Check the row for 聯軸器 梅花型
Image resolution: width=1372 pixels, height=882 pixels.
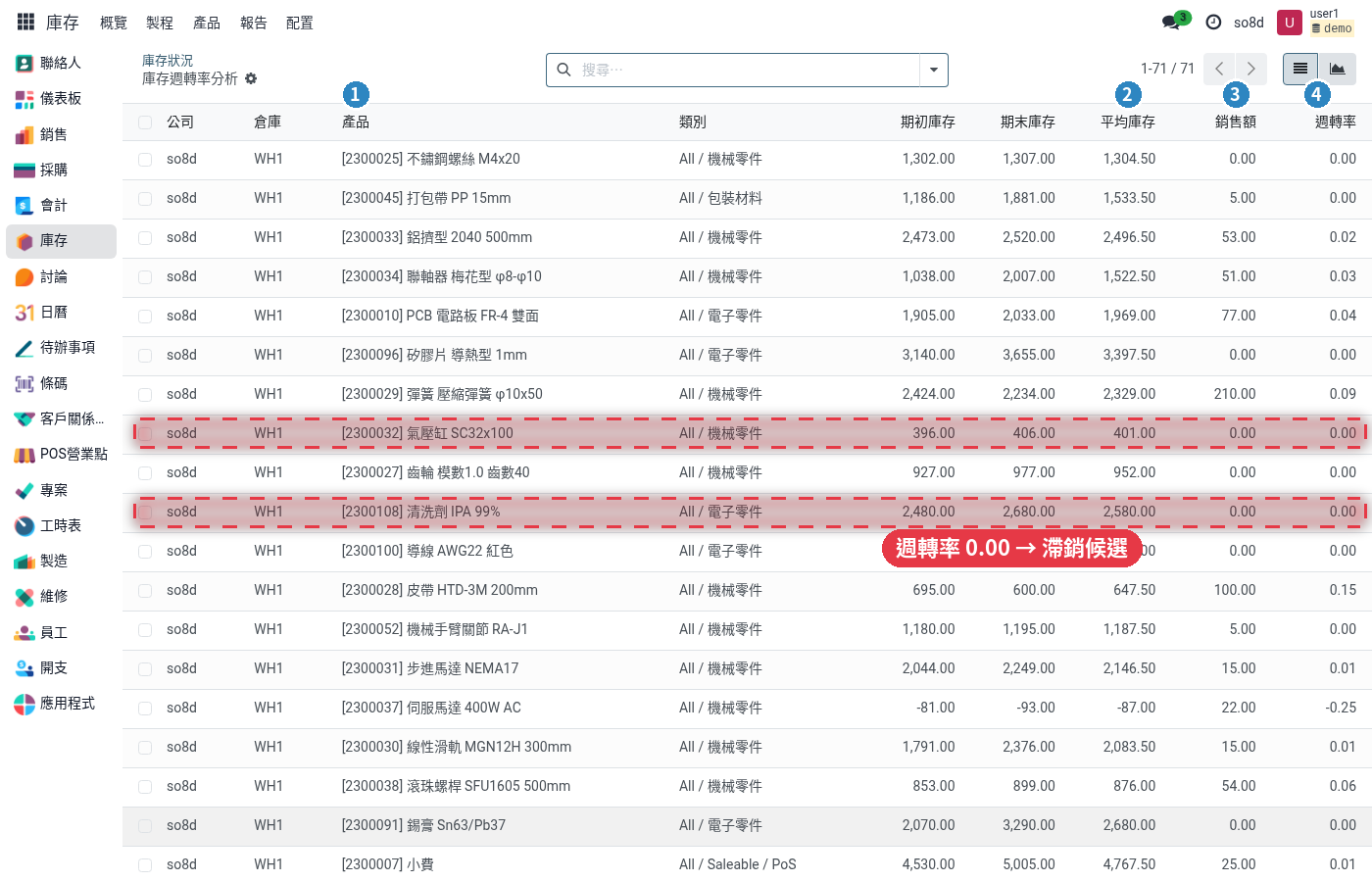[x=145, y=277]
